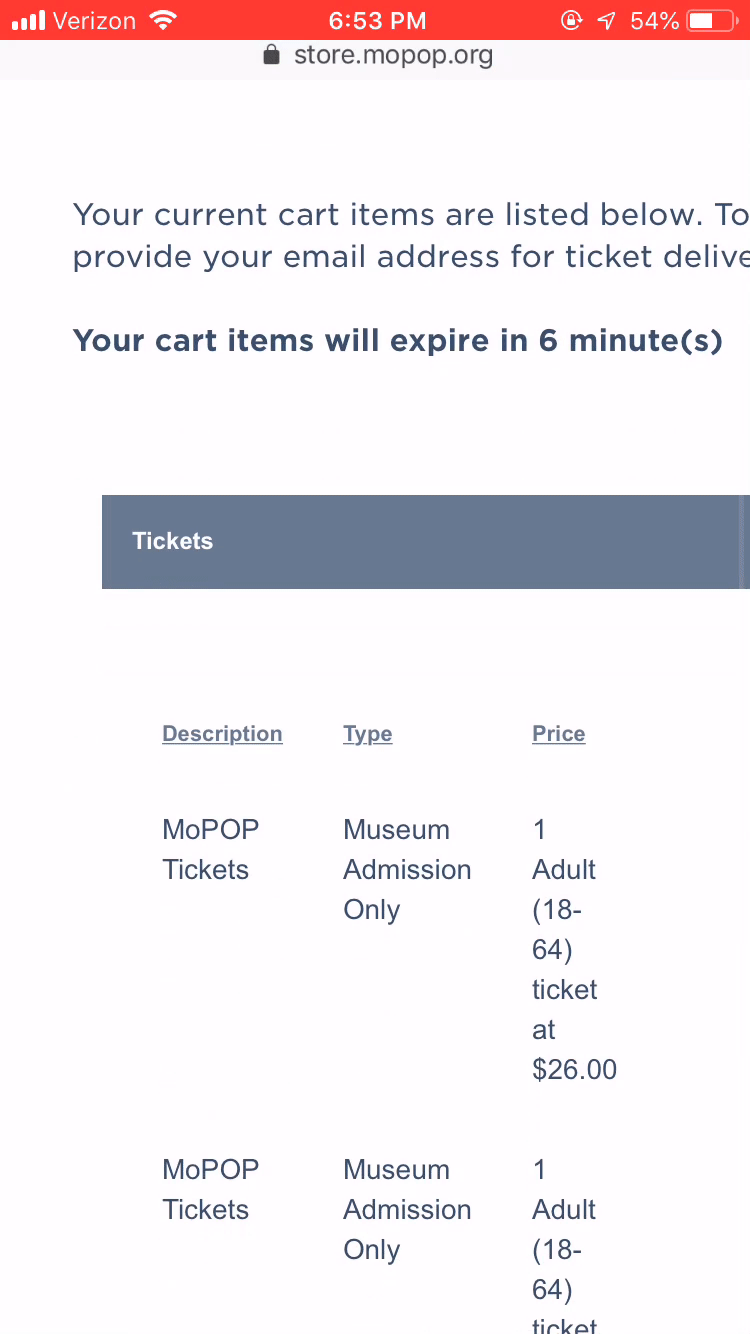This screenshot has height=1334, width=750.
Task: Tap the cellular signal strength bars
Action: [x=29, y=20]
